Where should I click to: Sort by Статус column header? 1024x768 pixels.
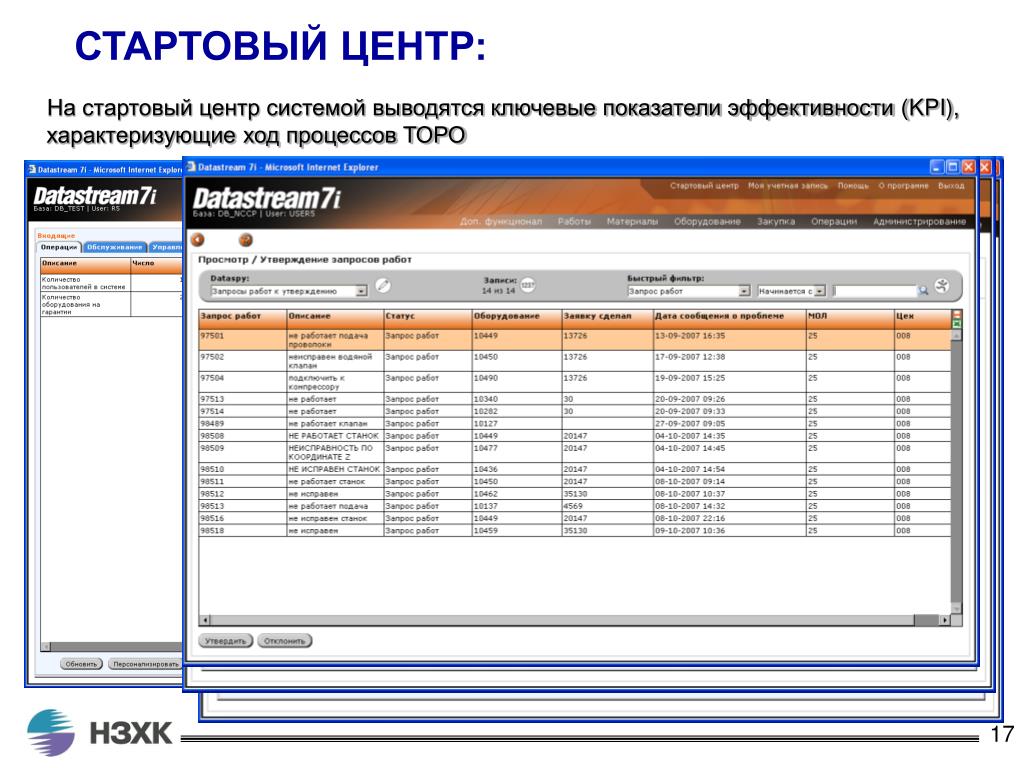pos(428,317)
